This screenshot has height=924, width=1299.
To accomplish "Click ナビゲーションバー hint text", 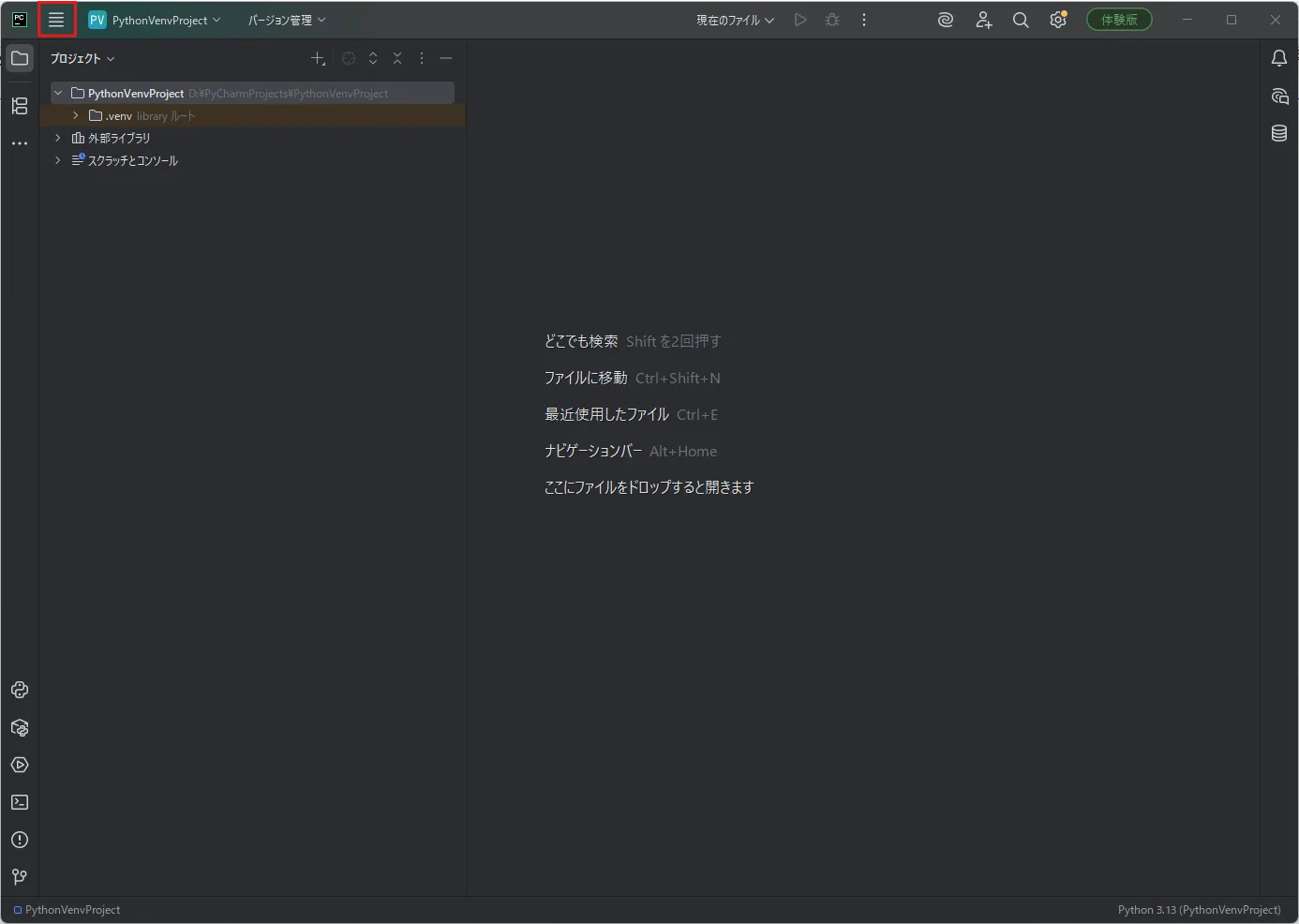I will (x=593, y=451).
